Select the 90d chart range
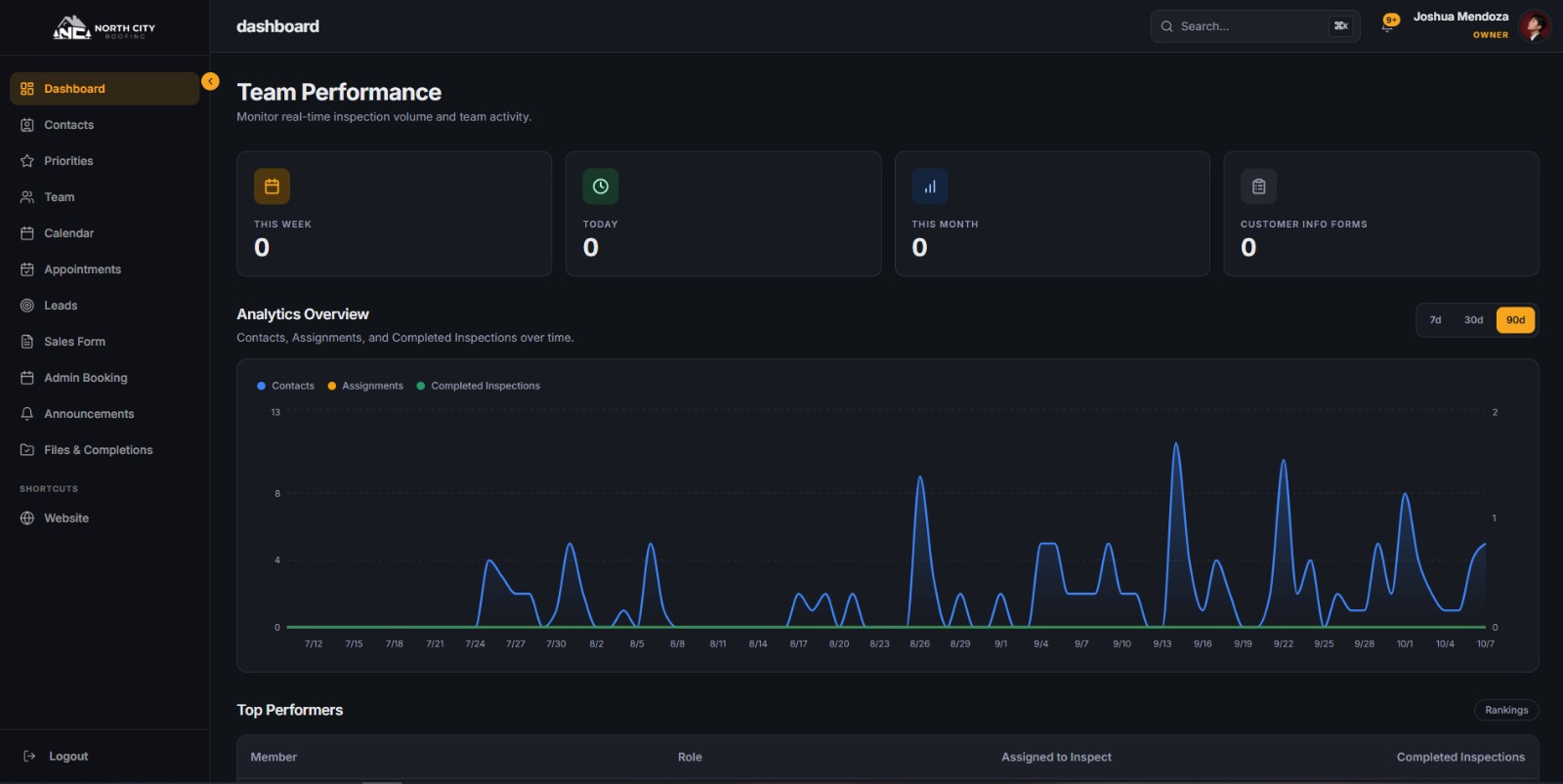This screenshot has height=784, width=1563. coord(1515,320)
